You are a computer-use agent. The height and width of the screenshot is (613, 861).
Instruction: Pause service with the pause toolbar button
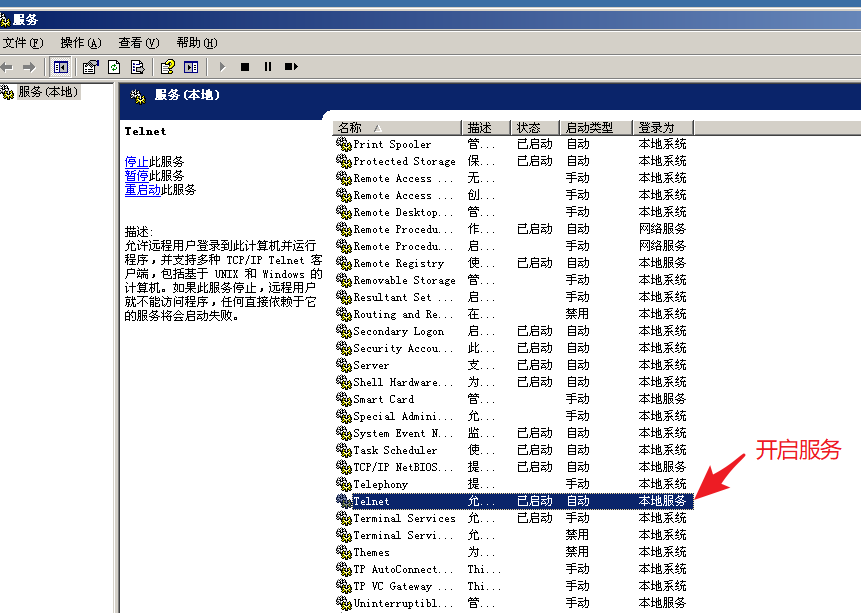pyautogui.click(x=268, y=67)
